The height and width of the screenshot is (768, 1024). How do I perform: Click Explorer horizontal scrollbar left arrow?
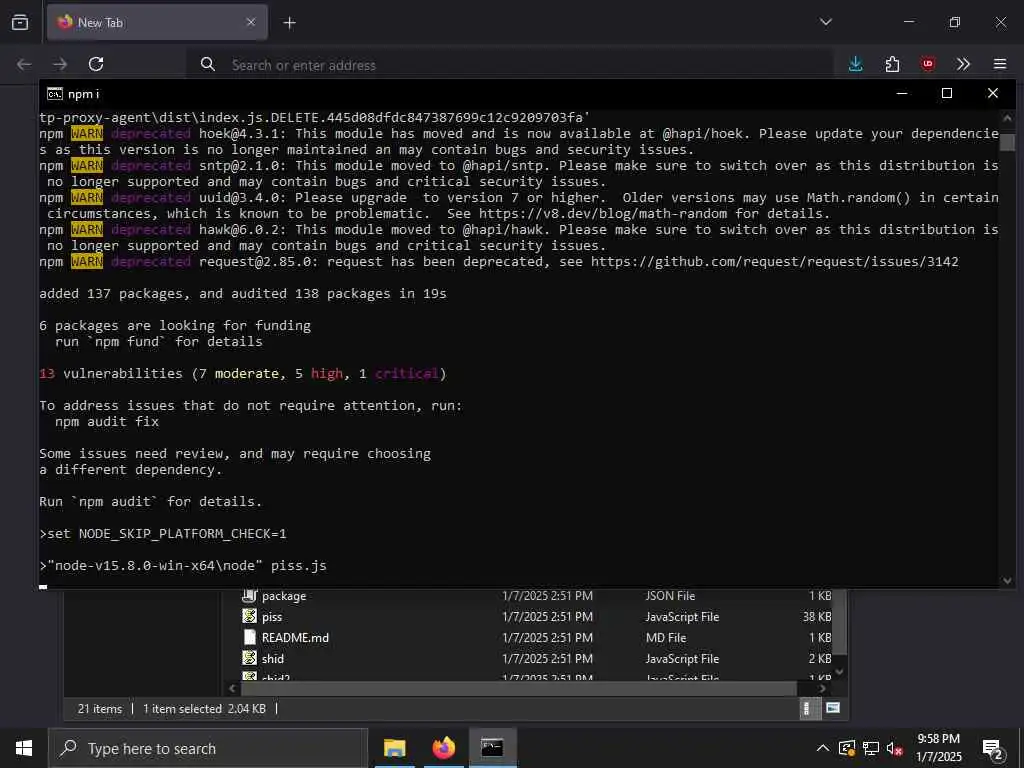click(x=232, y=688)
